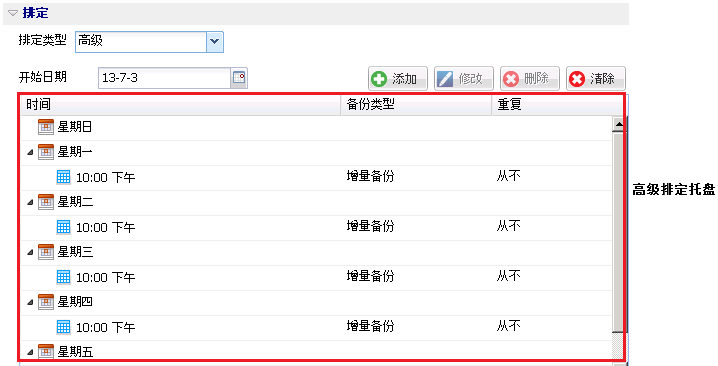The image size is (718, 366).
Task: Click the 开始日期 date field
Action: point(164,78)
